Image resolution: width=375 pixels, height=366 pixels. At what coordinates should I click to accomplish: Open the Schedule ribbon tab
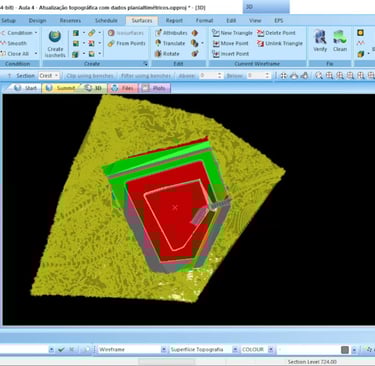[106, 20]
